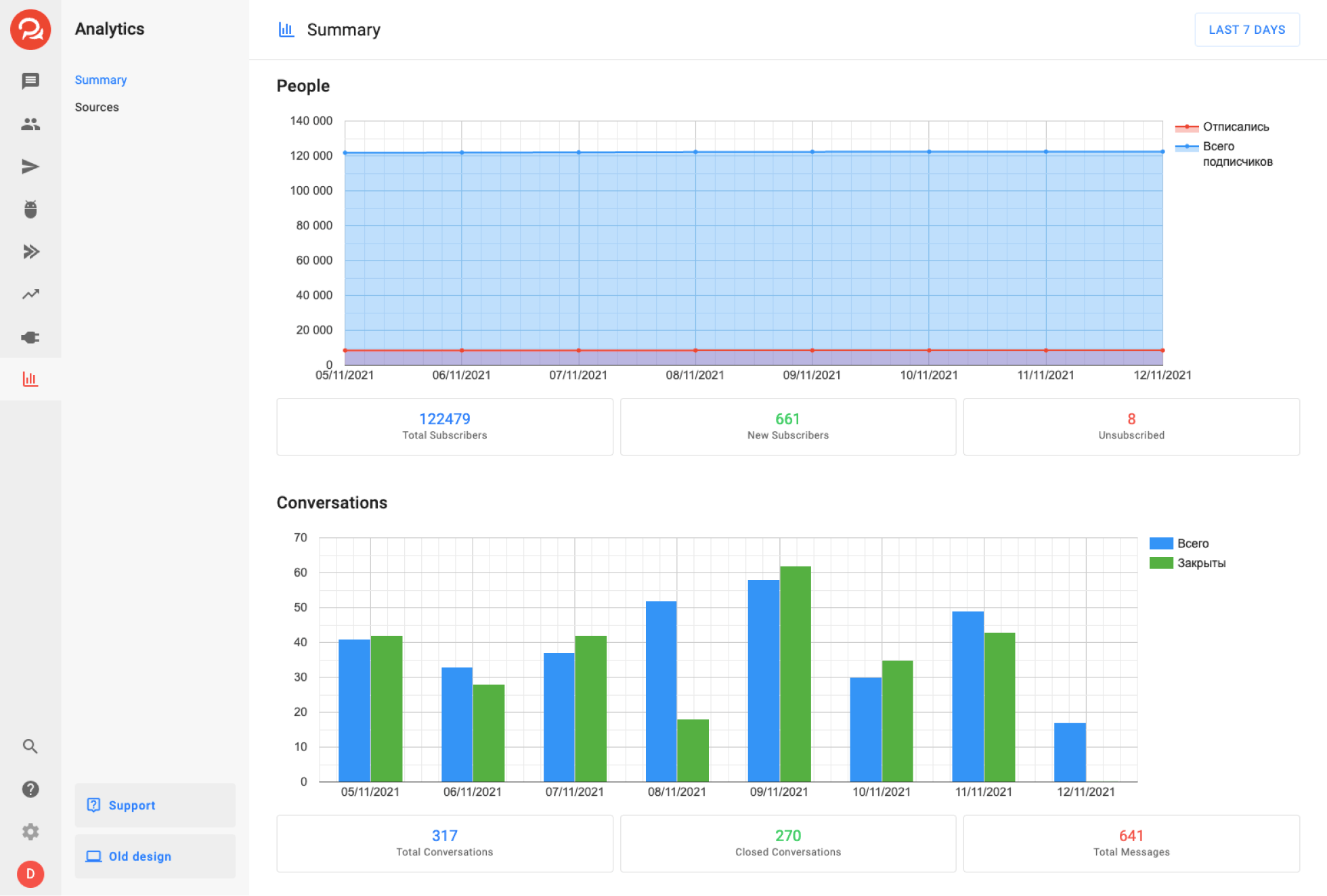Open the chat messages sidebar icon
The image size is (1327, 896).
click(x=30, y=81)
